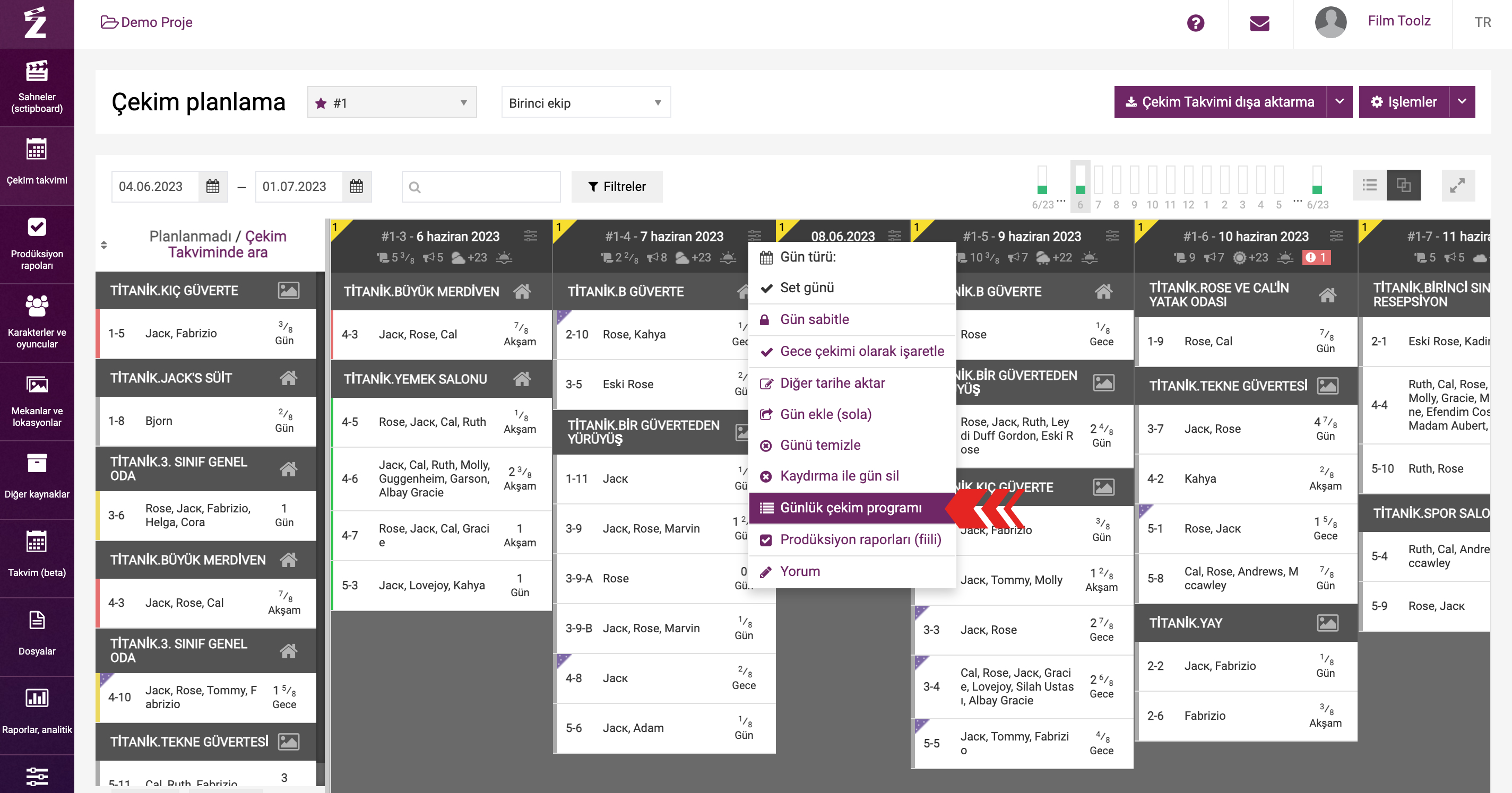Open settings sliders icon at sidebar bottom

click(x=37, y=776)
